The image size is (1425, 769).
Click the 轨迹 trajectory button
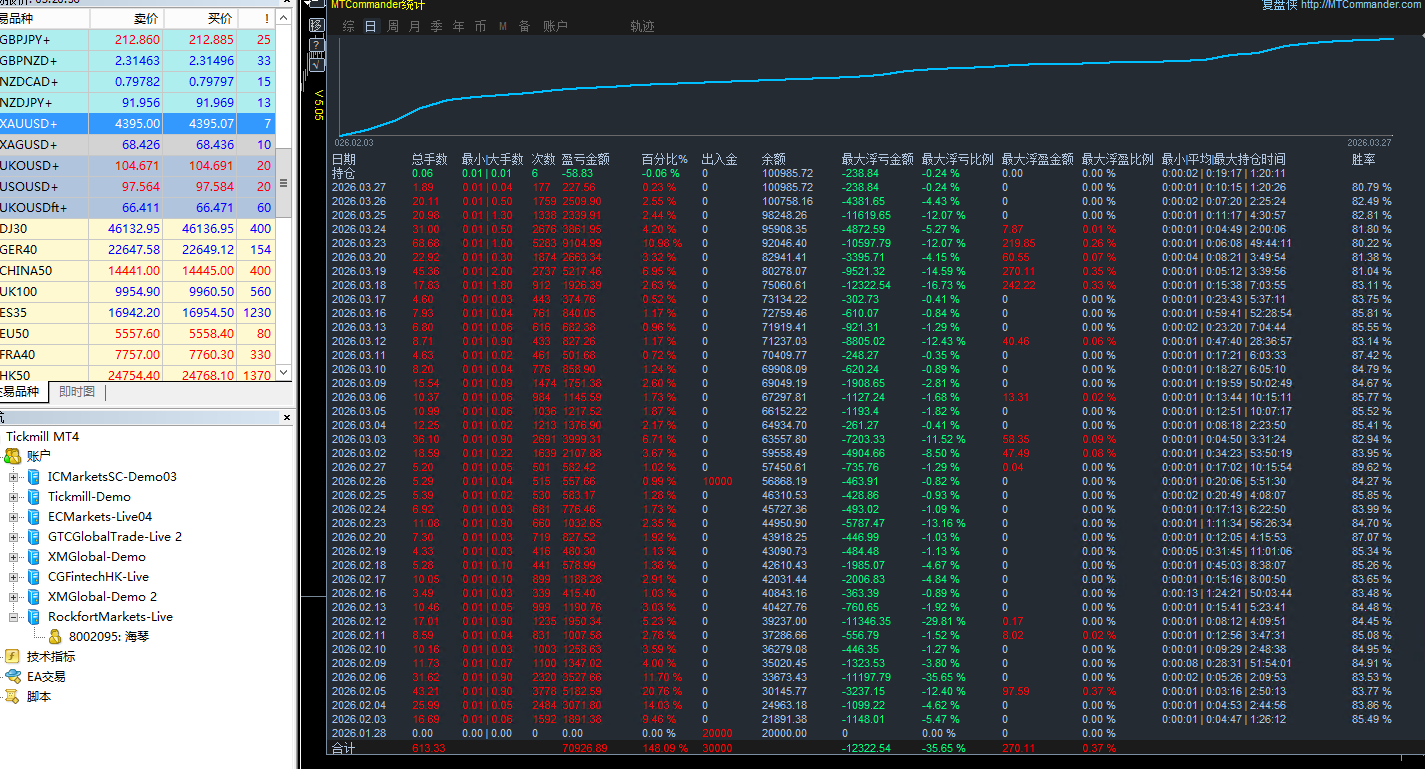pos(642,27)
